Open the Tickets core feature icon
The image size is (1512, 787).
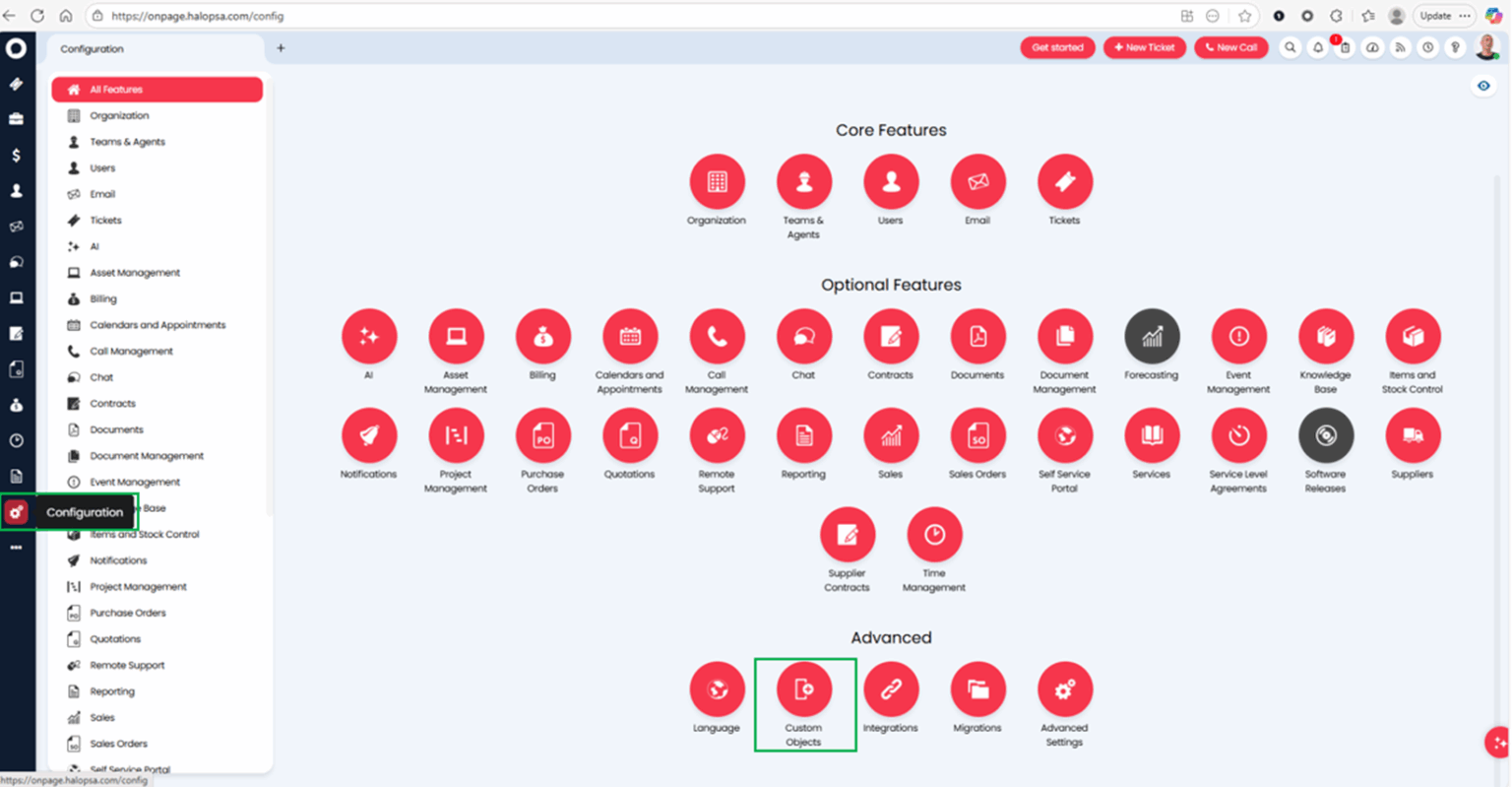1064,181
